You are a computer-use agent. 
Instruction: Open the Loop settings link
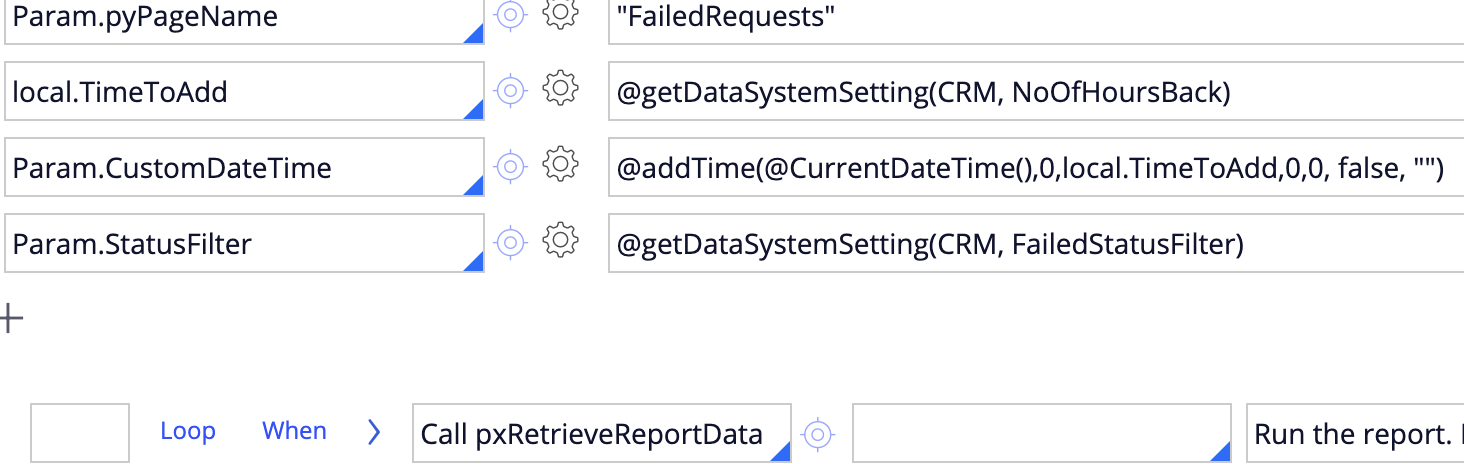click(188, 431)
